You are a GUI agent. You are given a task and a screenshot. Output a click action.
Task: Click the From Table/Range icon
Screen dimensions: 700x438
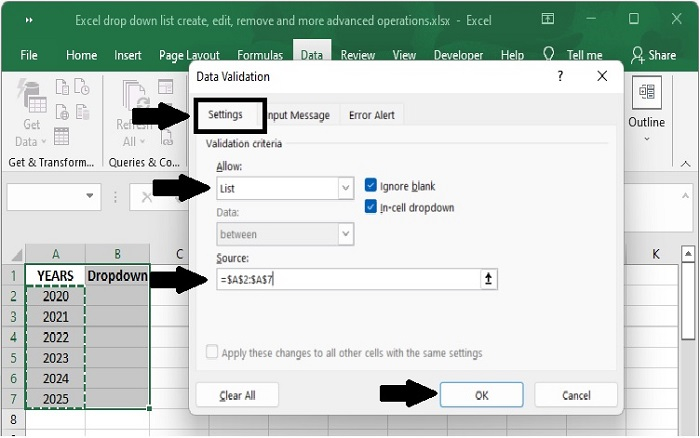coord(62,136)
